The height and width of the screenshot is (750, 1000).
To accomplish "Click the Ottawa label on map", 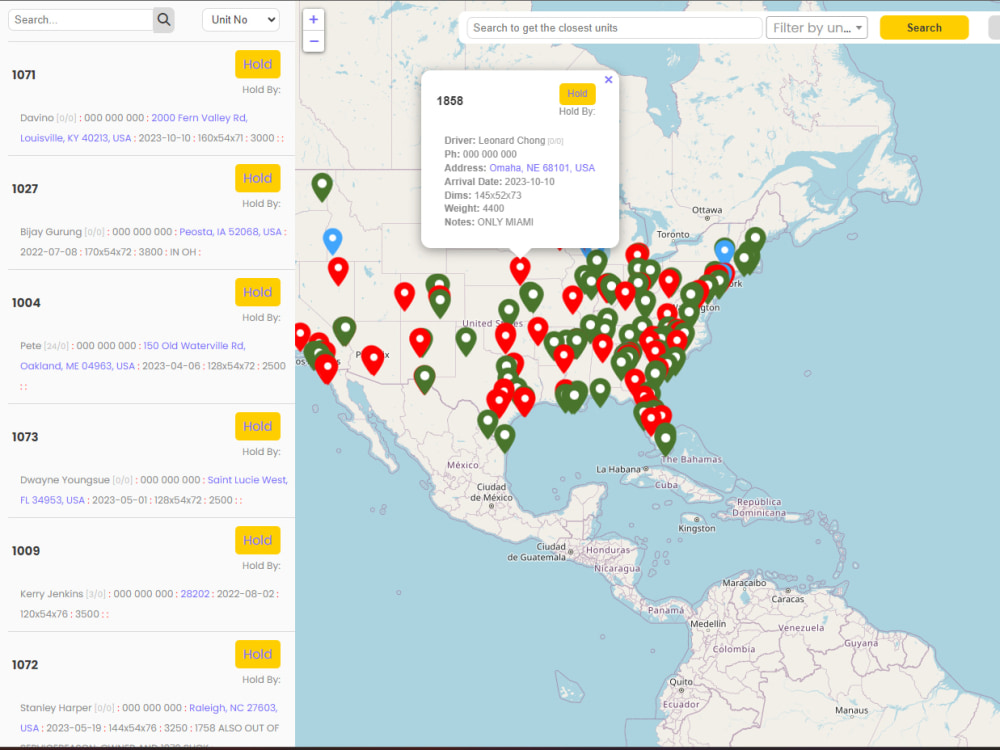I will tap(707, 210).
